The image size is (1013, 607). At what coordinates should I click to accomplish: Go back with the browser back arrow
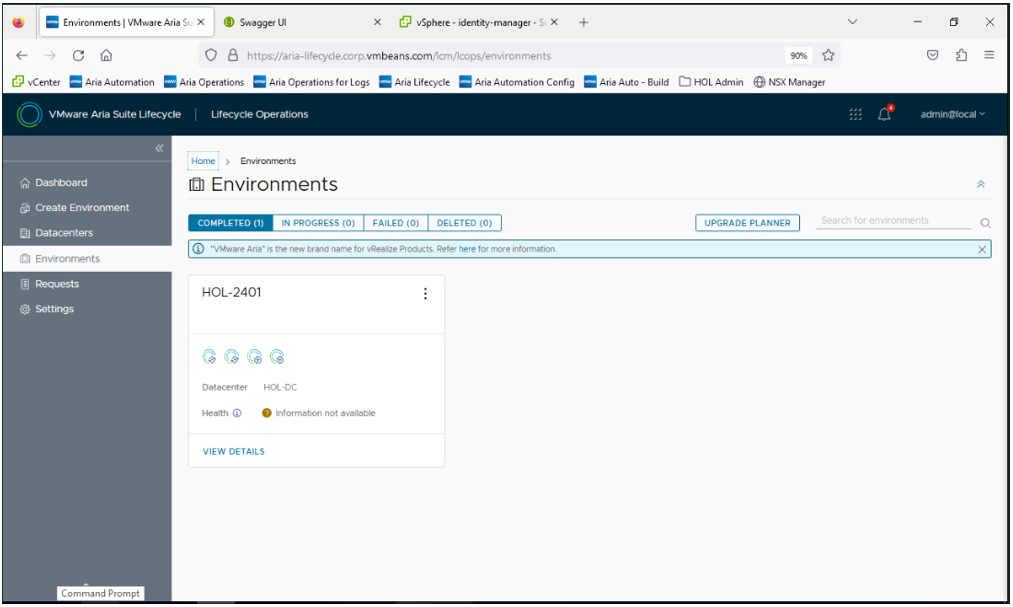pyautogui.click(x=22, y=56)
